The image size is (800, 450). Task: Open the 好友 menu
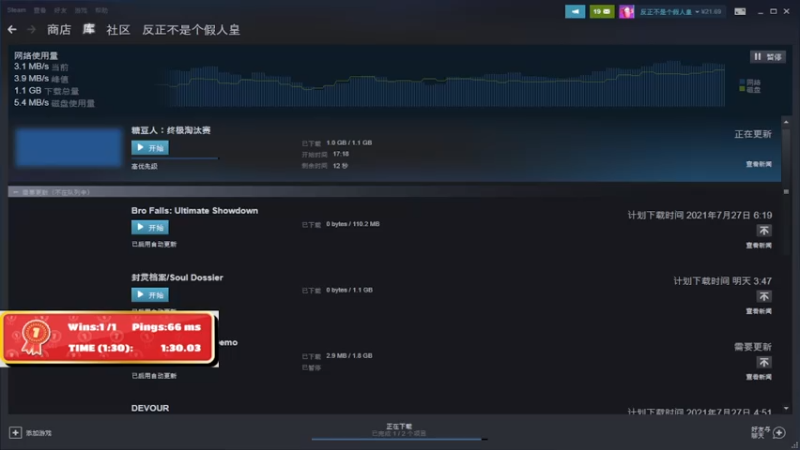tap(60, 10)
